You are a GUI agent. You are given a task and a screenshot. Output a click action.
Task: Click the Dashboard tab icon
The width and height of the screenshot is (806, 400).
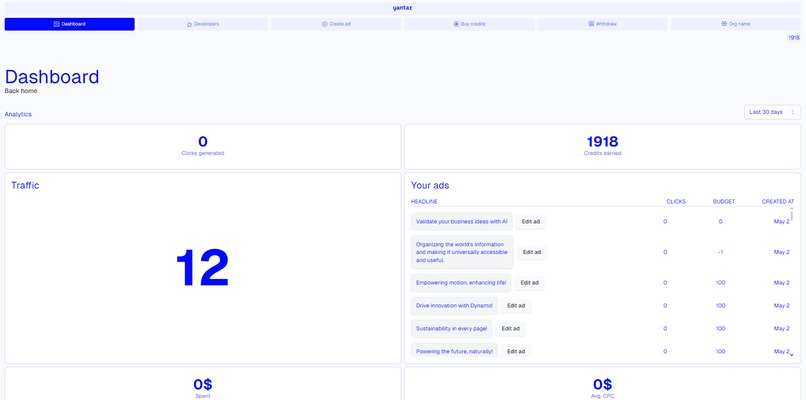57,24
